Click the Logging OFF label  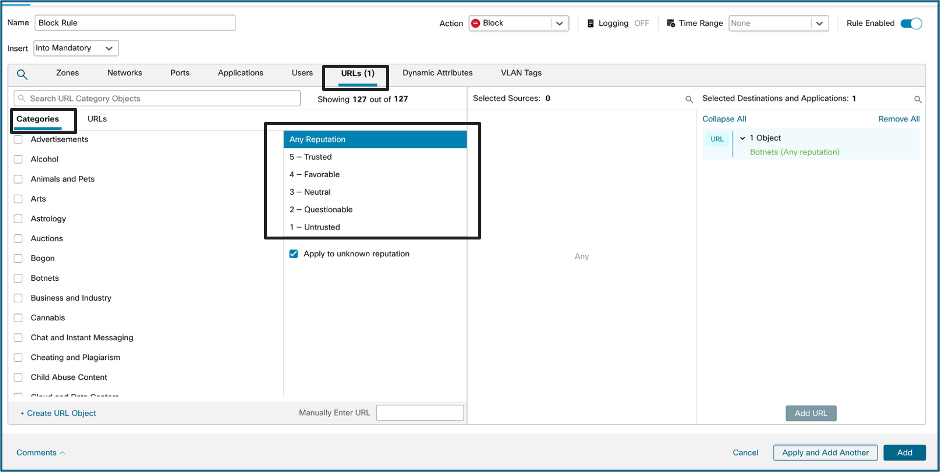coord(641,23)
